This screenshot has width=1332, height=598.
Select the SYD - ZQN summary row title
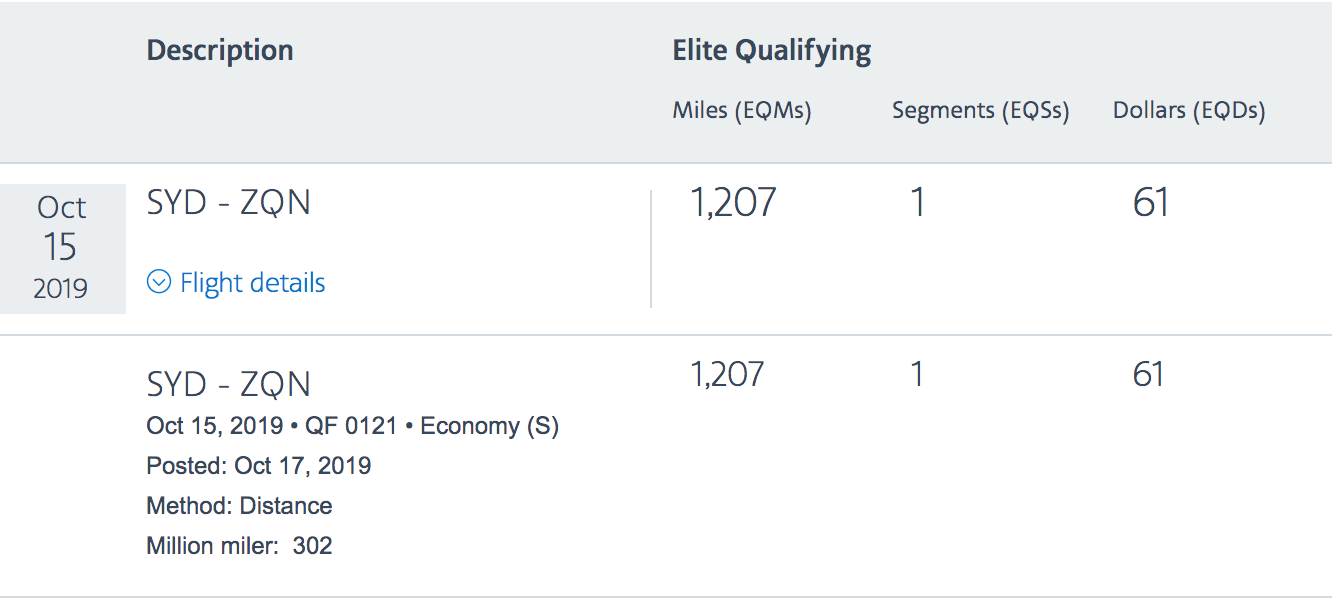[229, 203]
